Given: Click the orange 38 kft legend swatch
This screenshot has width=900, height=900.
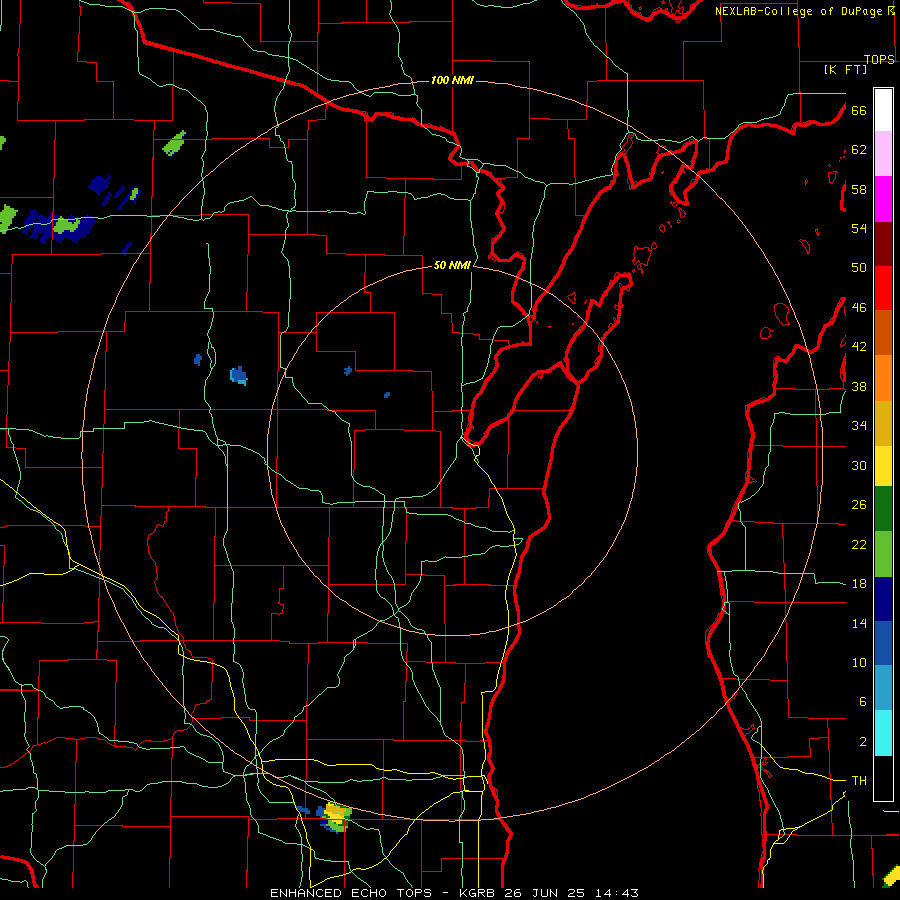Looking at the screenshot, I should click(x=883, y=378).
